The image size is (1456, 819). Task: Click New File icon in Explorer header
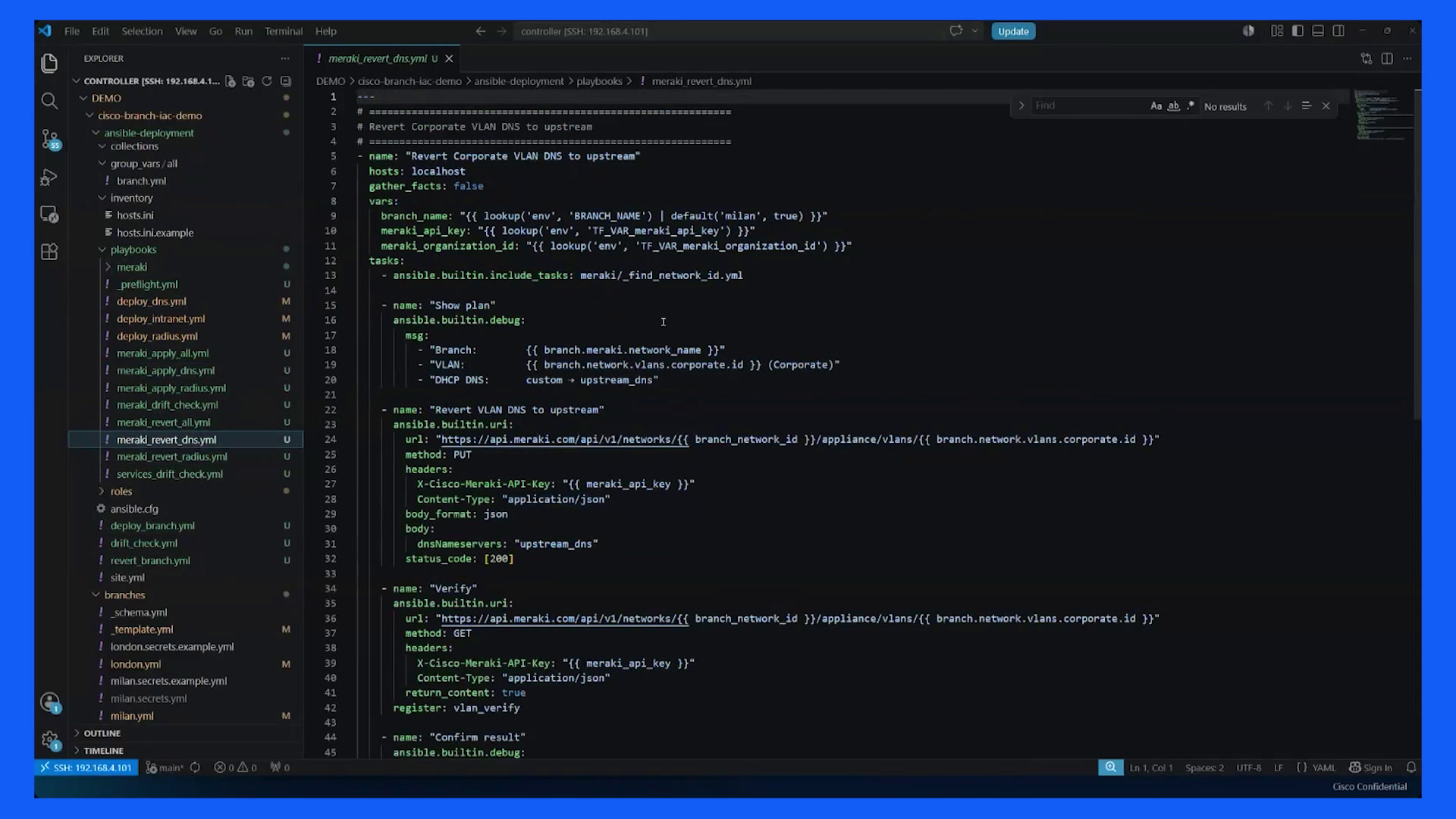[231, 81]
